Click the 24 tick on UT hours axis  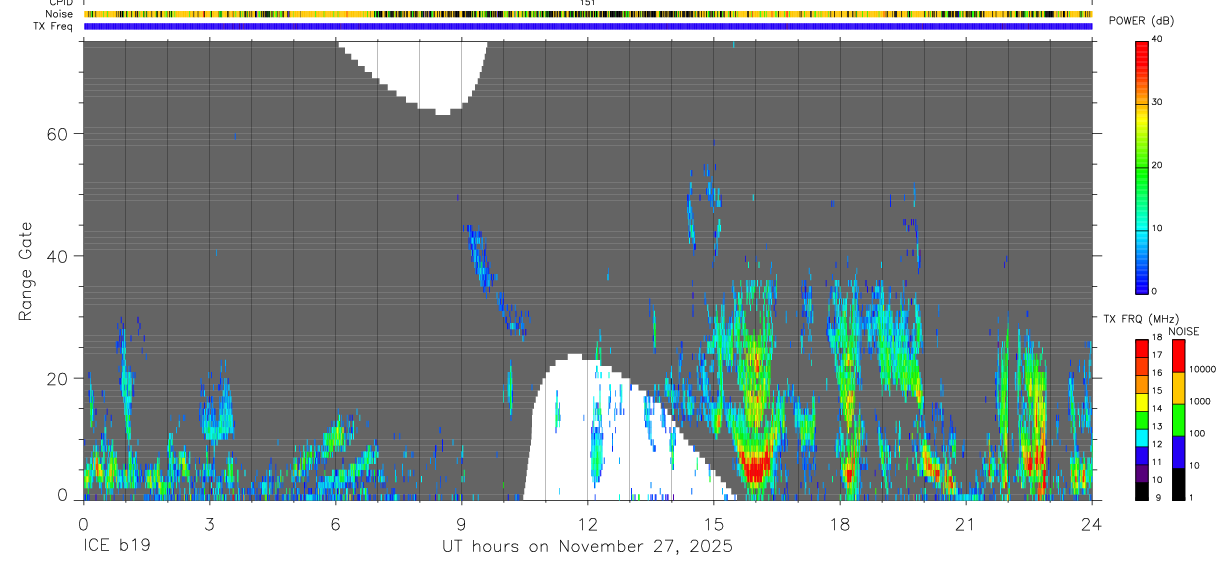[x=1092, y=523]
